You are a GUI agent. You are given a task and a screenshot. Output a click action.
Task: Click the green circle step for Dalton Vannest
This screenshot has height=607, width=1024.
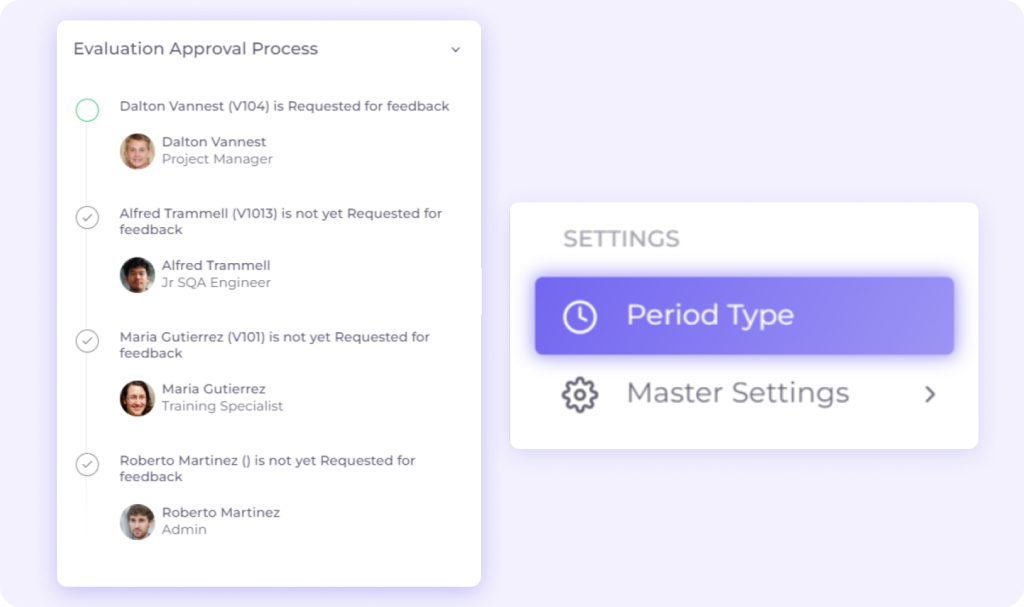(88, 110)
